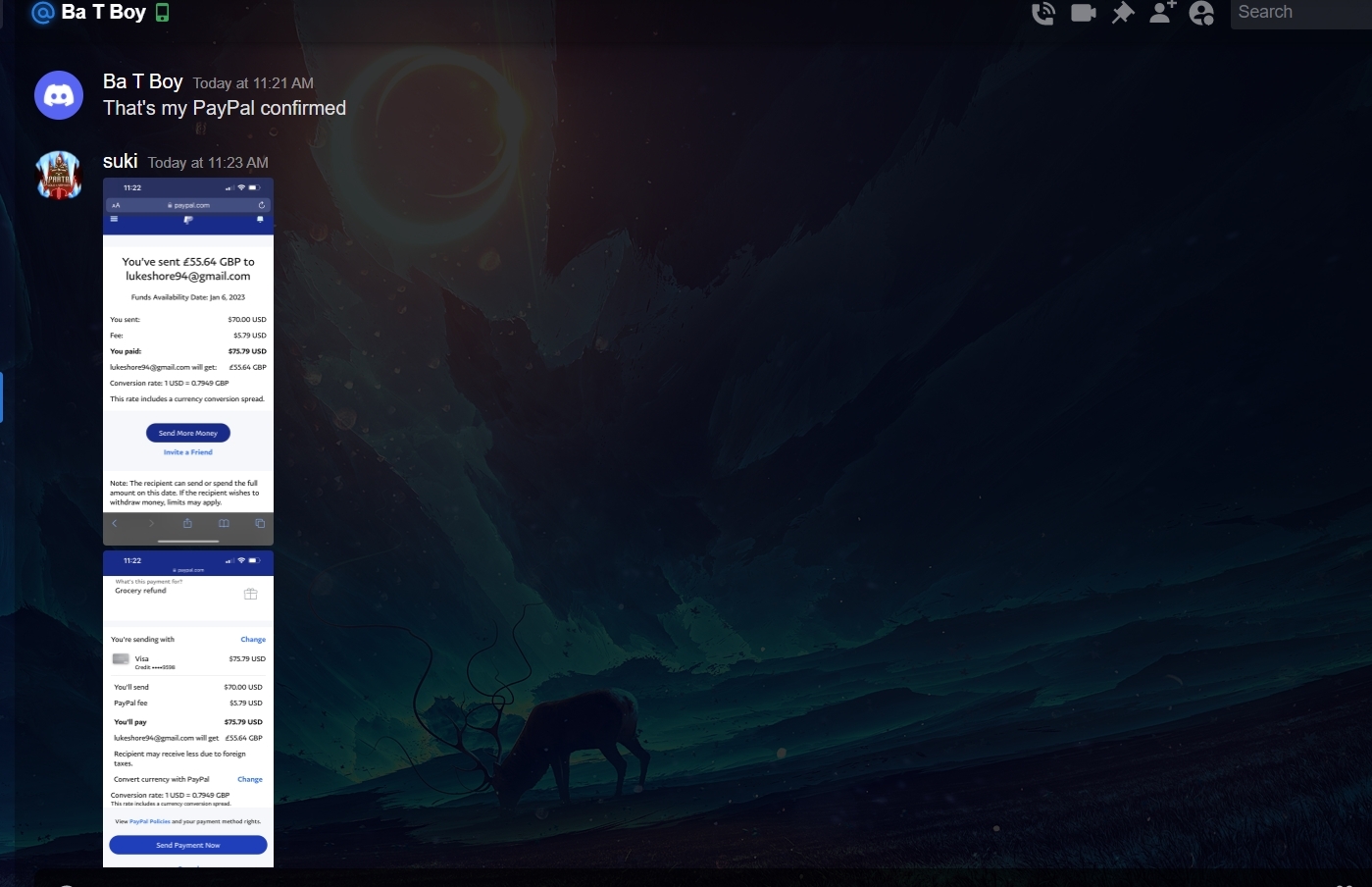1372x887 pixels.
Task: Add friends to DM via the plus-person icon
Action: point(1162,12)
